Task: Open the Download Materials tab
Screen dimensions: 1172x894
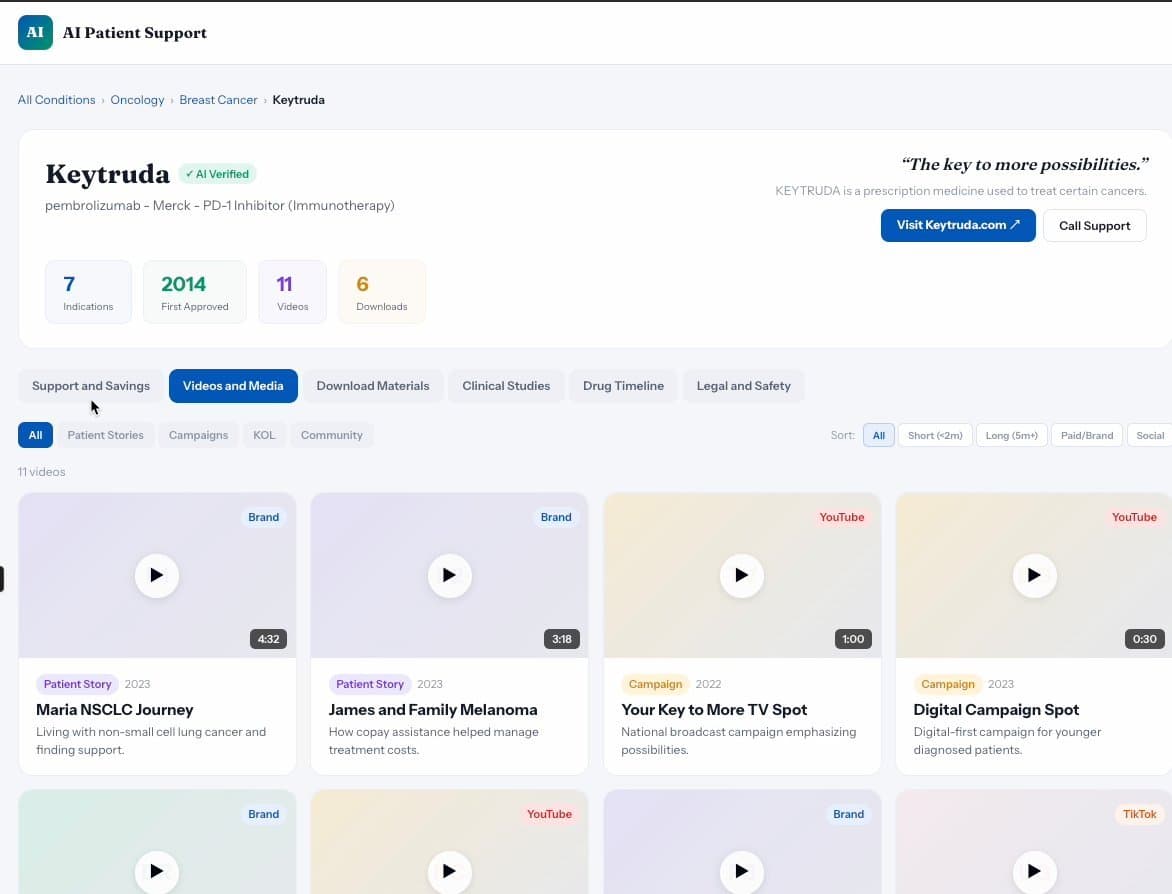Action: click(x=373, y=386)
